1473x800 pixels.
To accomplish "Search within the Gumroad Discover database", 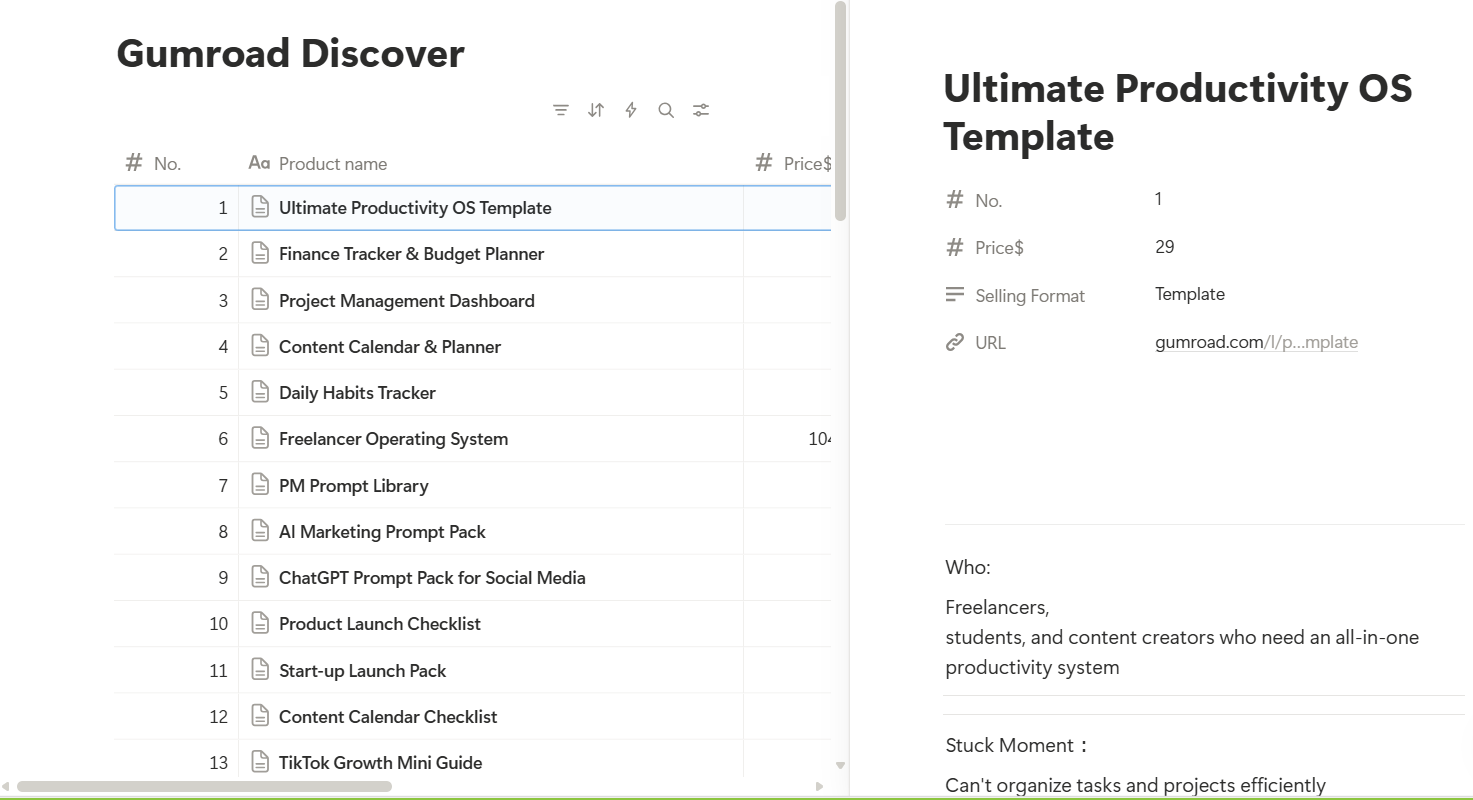I will pos(666,110).
